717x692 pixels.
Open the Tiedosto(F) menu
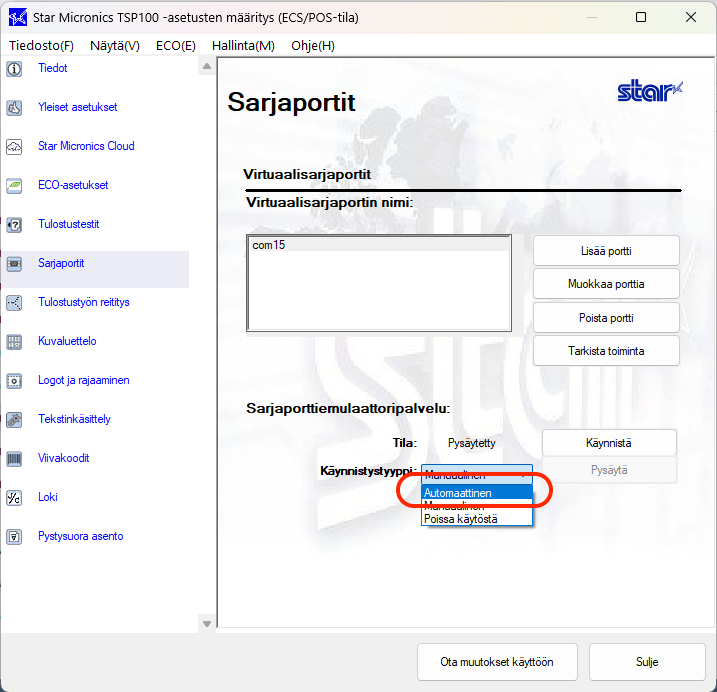pos(41,46)
